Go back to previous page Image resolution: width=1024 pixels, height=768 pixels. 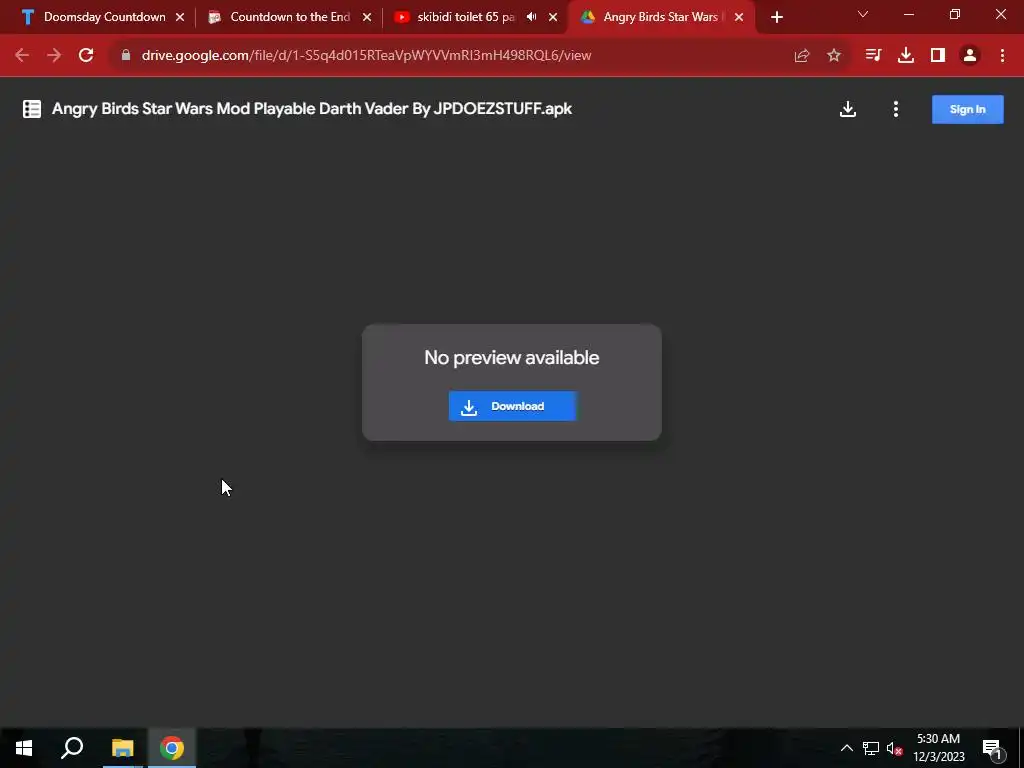point(22,55)
